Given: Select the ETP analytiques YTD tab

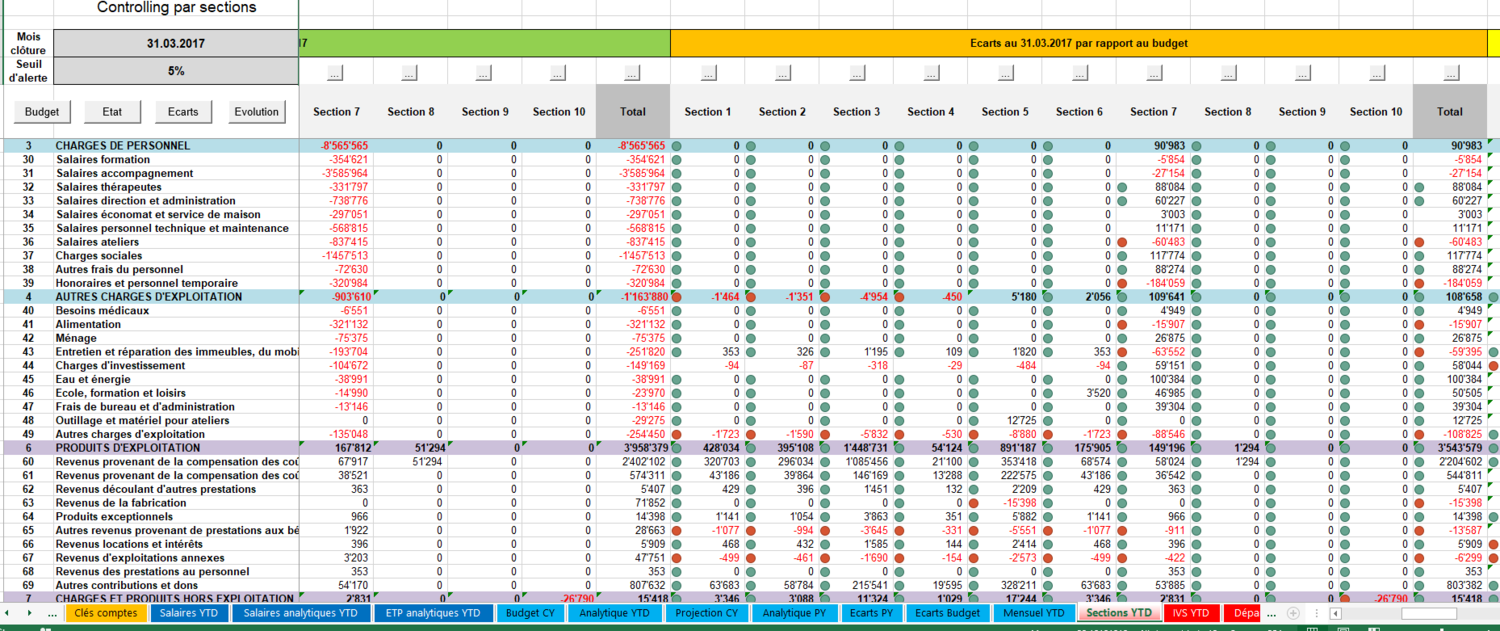Looking at the screenshot, I should pos(433,613).
